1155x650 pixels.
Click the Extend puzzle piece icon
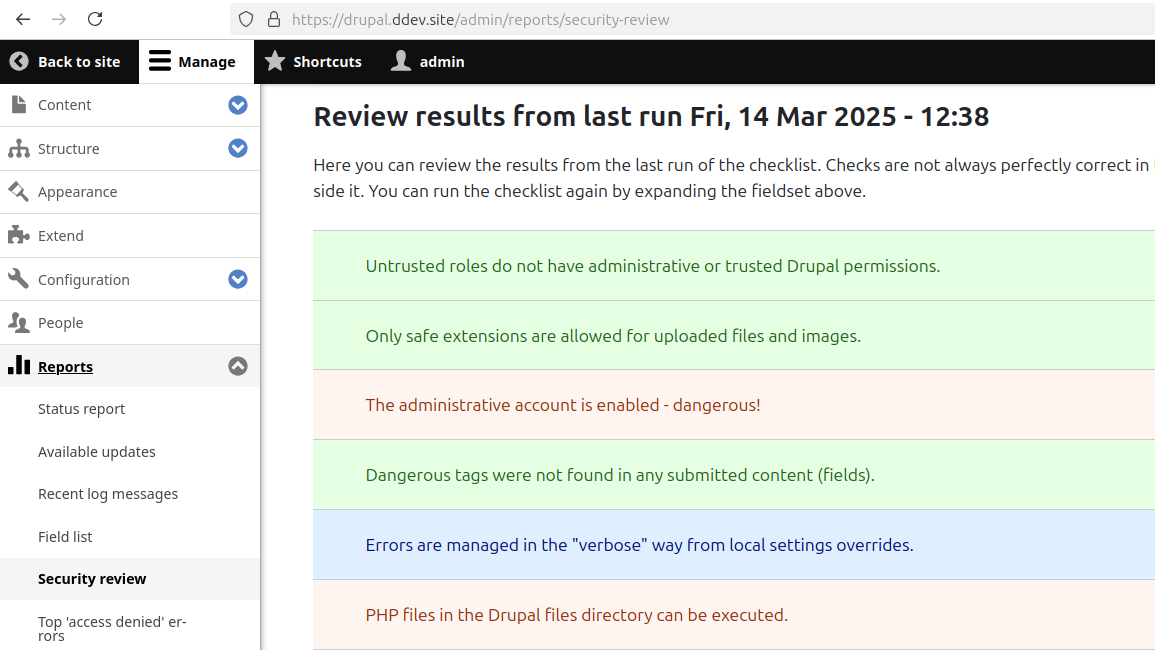[x=18, y=235]
